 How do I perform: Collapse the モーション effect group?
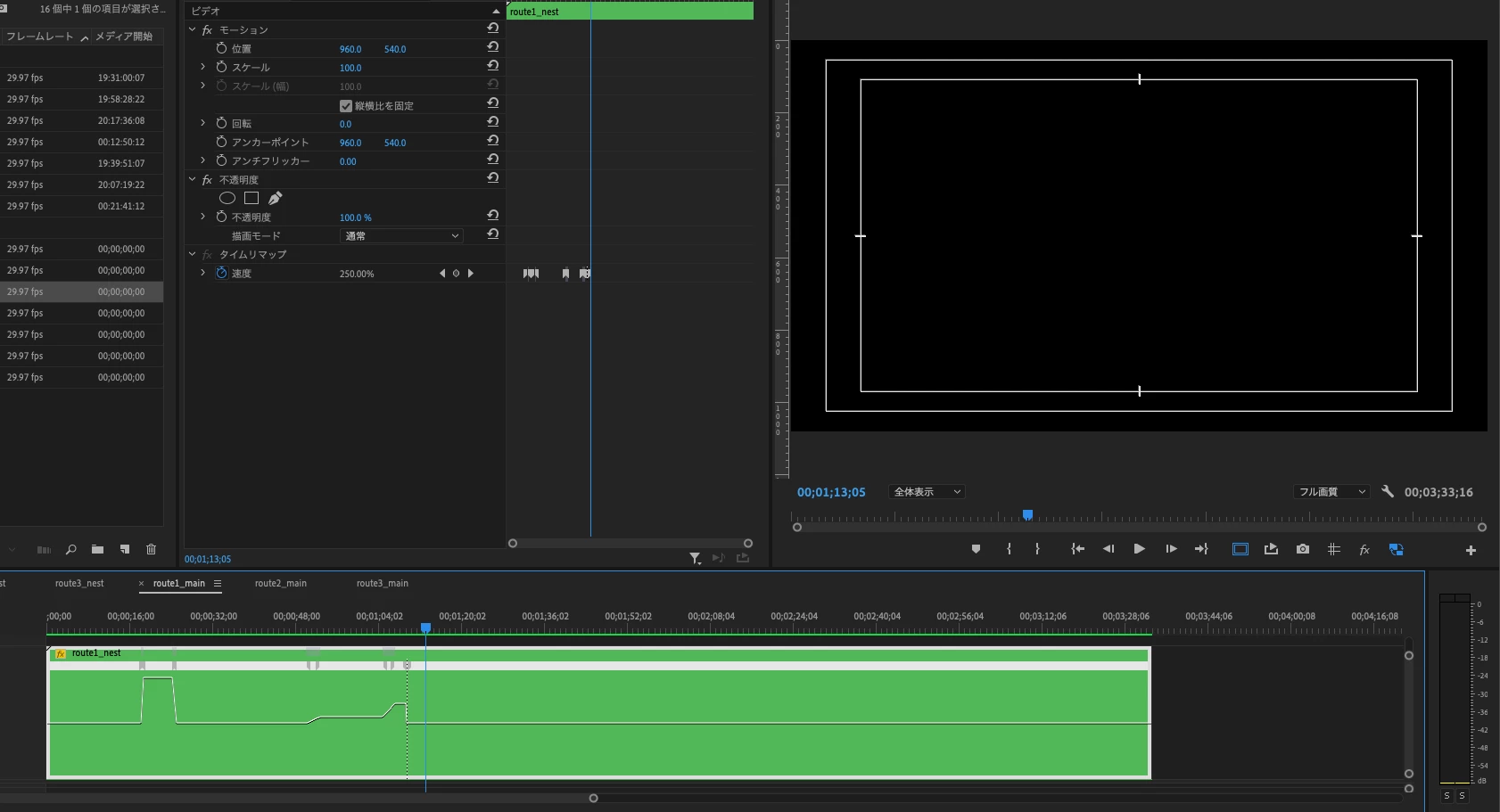(192, 29)
